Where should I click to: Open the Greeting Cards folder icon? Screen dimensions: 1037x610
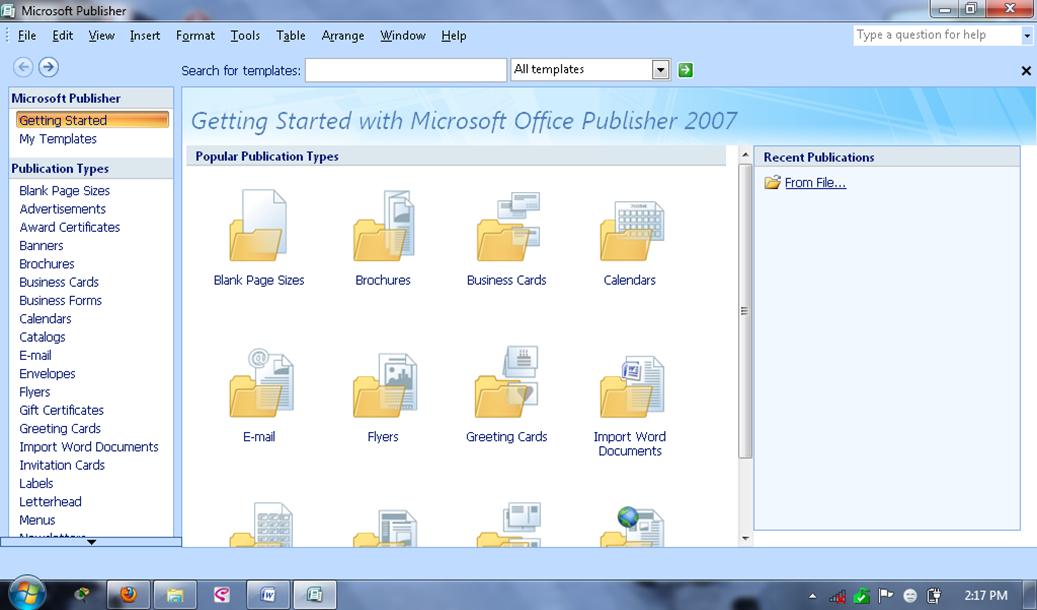pos(507,381)
